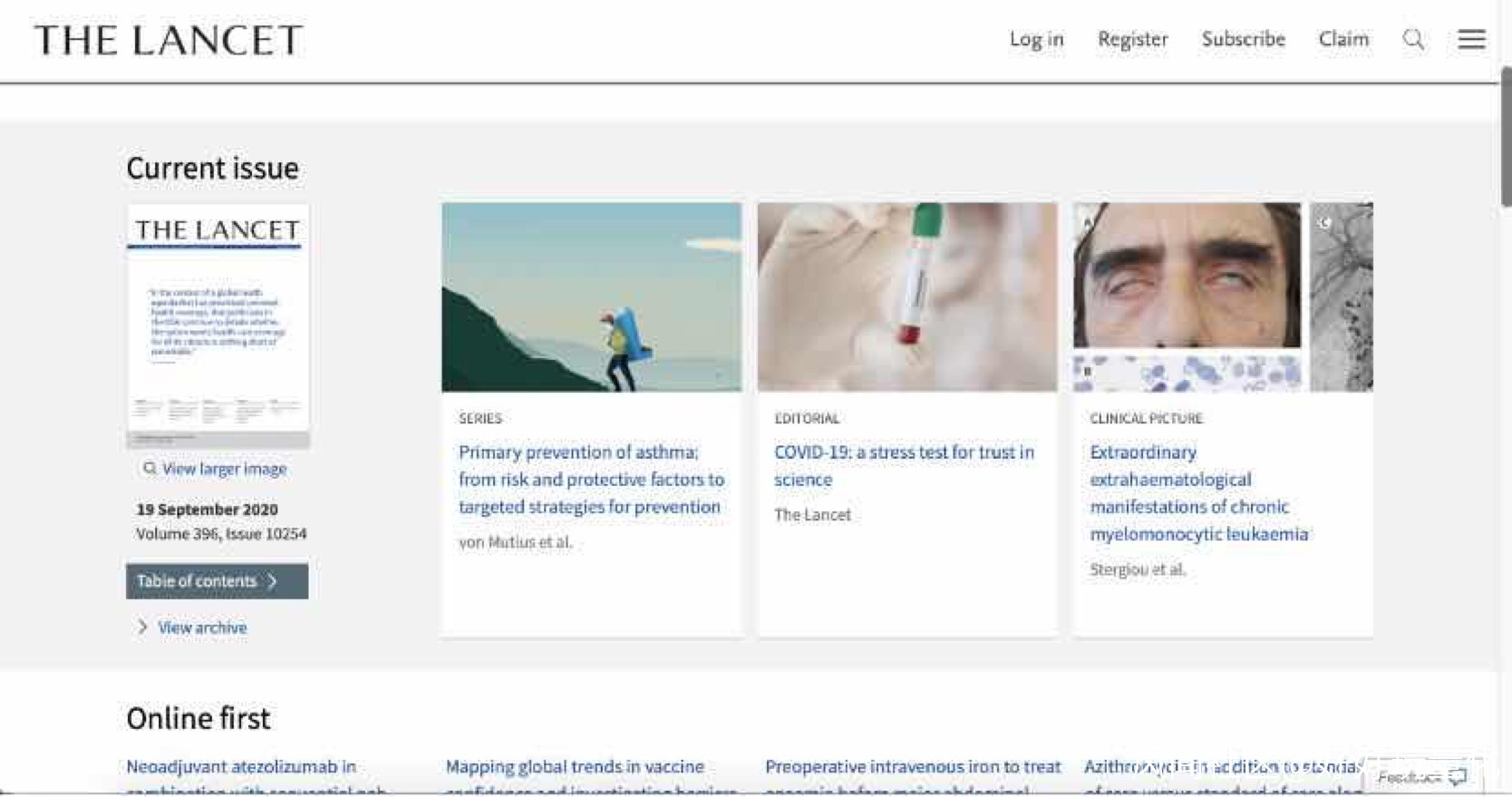Open the Azithromycin online first article link
The height and width of the screenshot is (797, 1512).
pos(1224,777)
